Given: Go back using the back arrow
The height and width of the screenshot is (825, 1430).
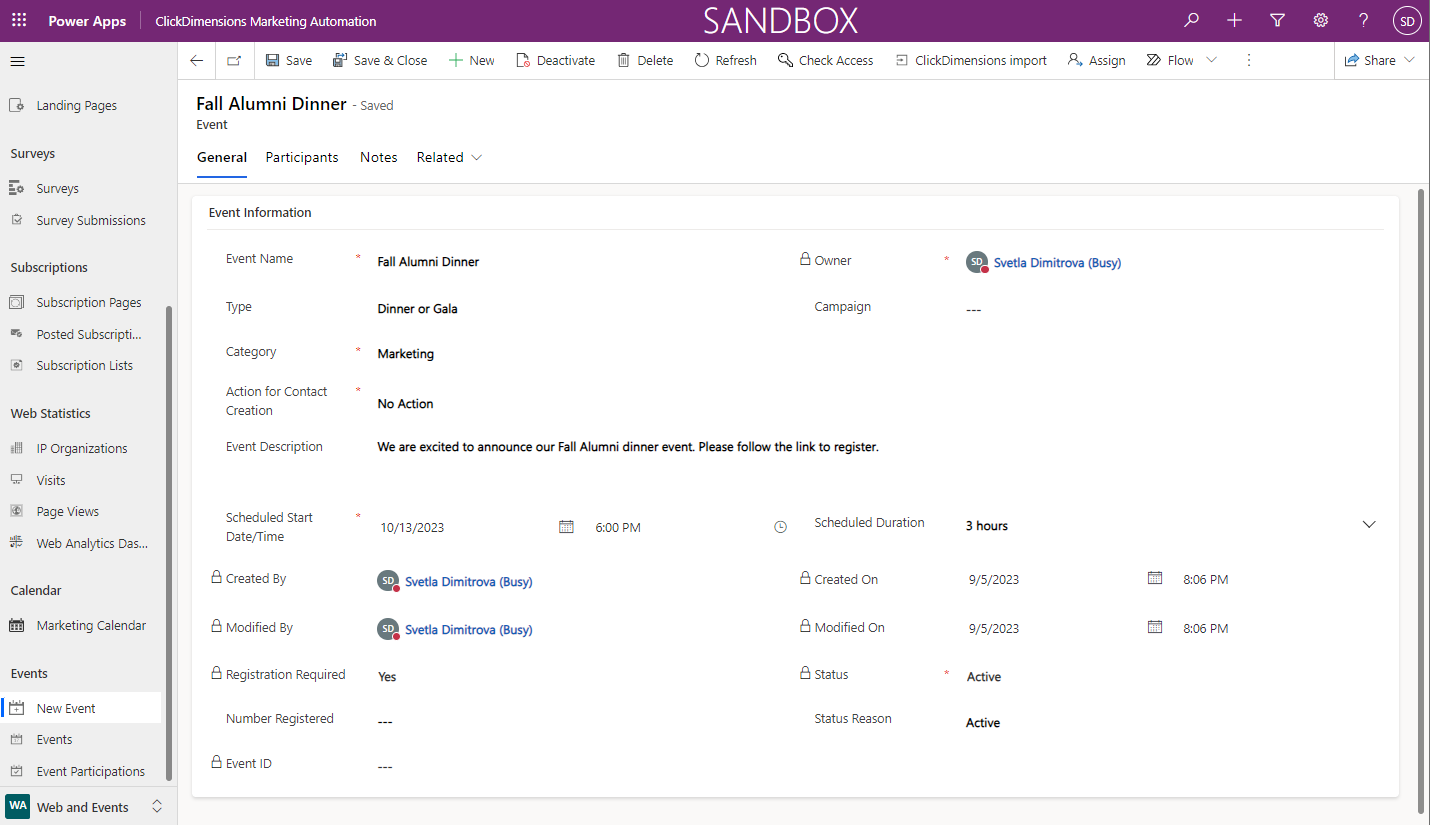Looking at the screenshot, I should [197, 61].
